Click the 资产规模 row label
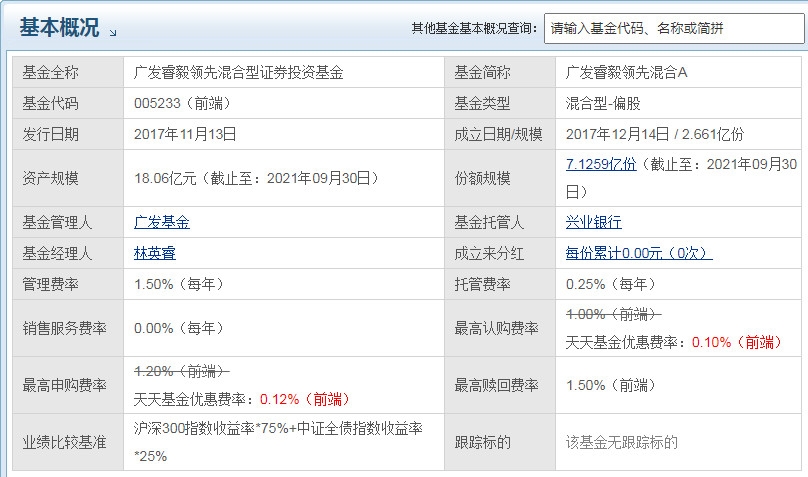This screenshot has height=477, width=808. tap(50, 178)
